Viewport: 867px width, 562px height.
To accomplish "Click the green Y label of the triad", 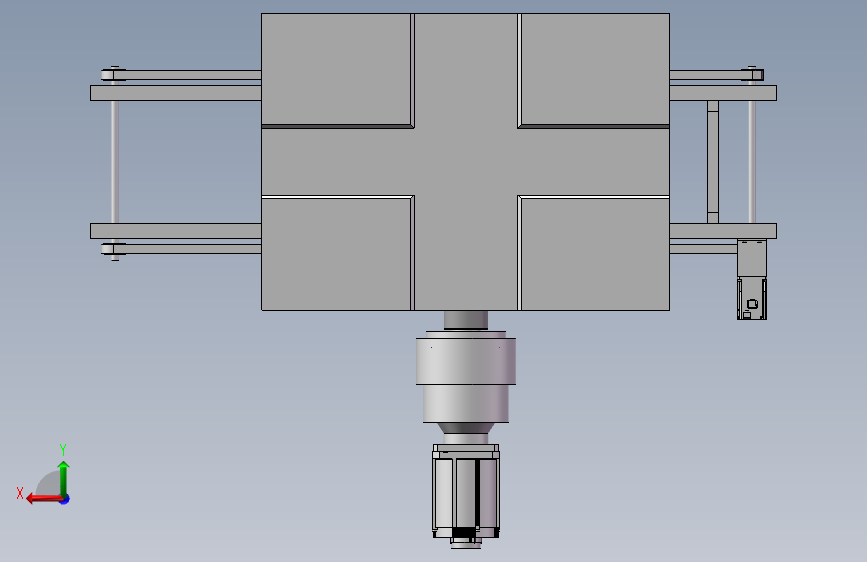I will pos(63,449).
